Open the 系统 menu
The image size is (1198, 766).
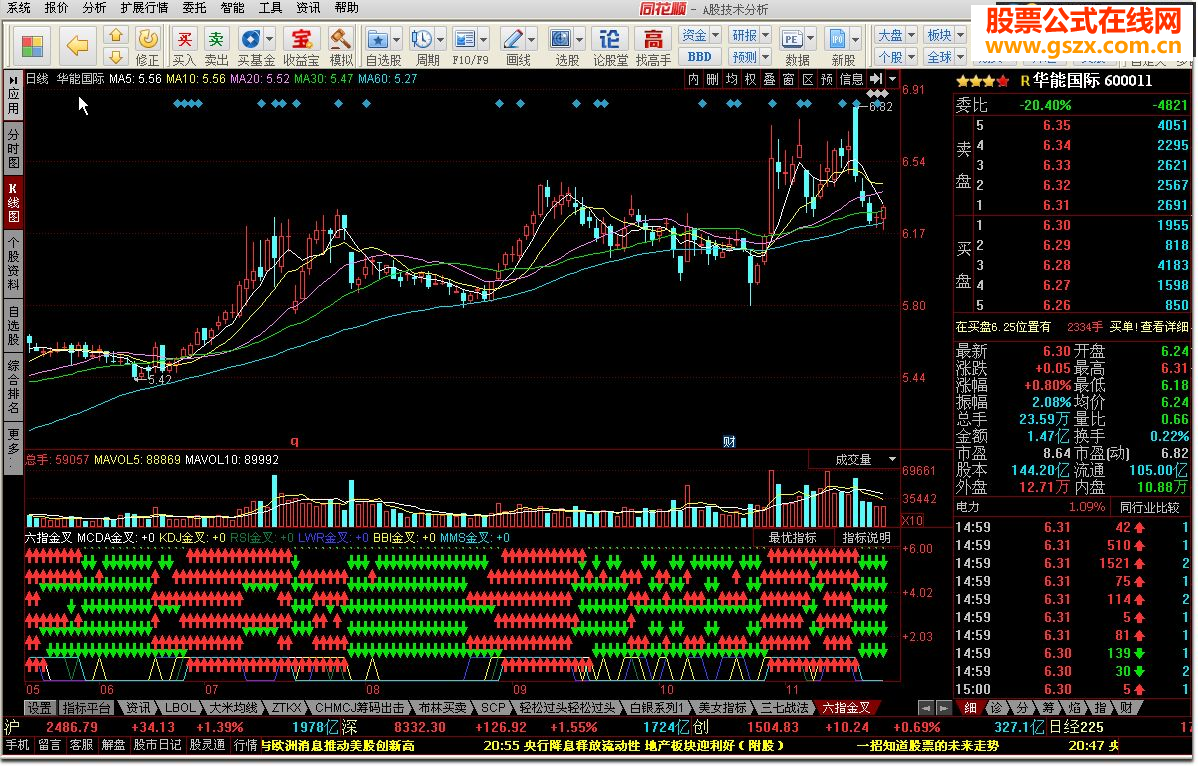click(x=18, y=8)
